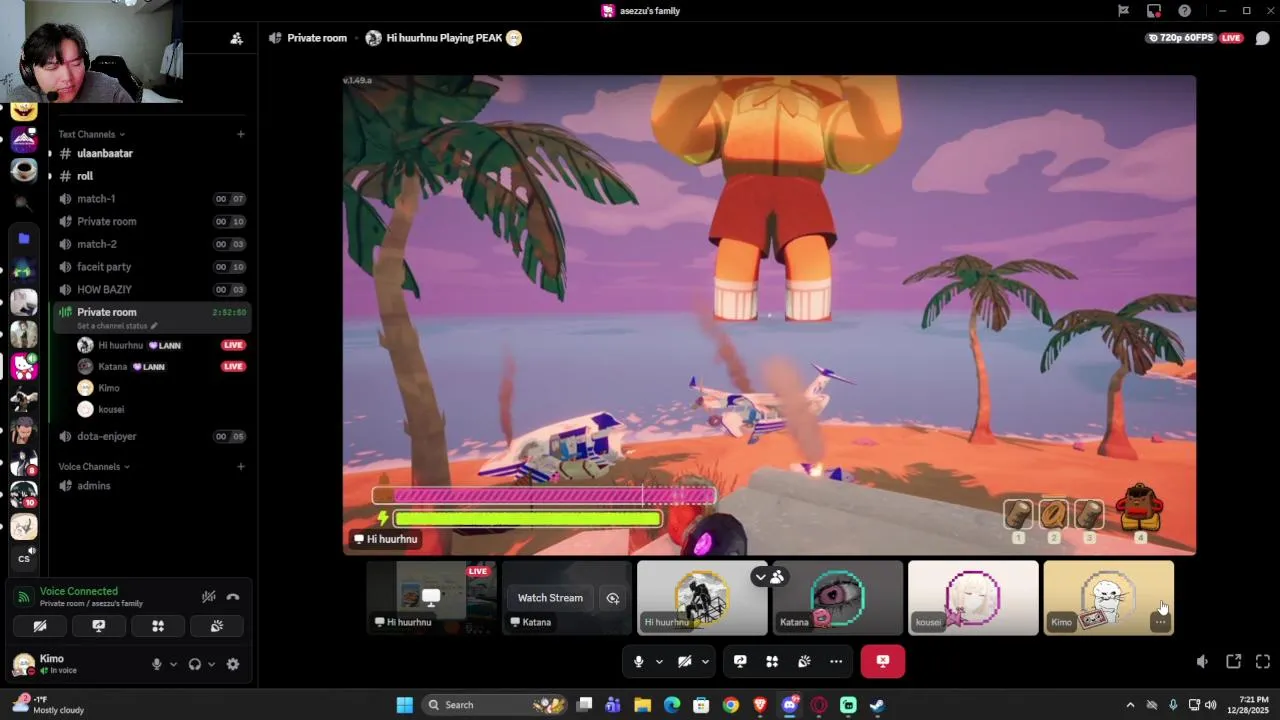Image resolution: width=1280 pixels, height=720 pixels.
Task: Create a text channel via Text Channels plus
Action: [240, 134]
